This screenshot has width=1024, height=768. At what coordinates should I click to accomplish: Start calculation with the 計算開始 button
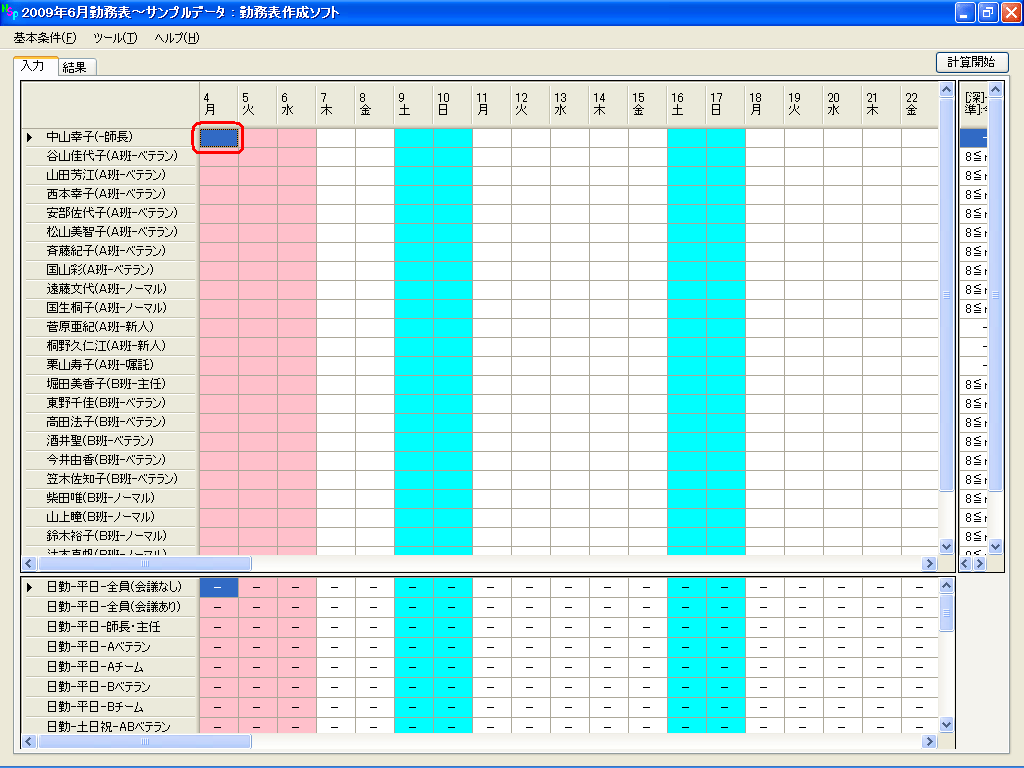(972, 62)
